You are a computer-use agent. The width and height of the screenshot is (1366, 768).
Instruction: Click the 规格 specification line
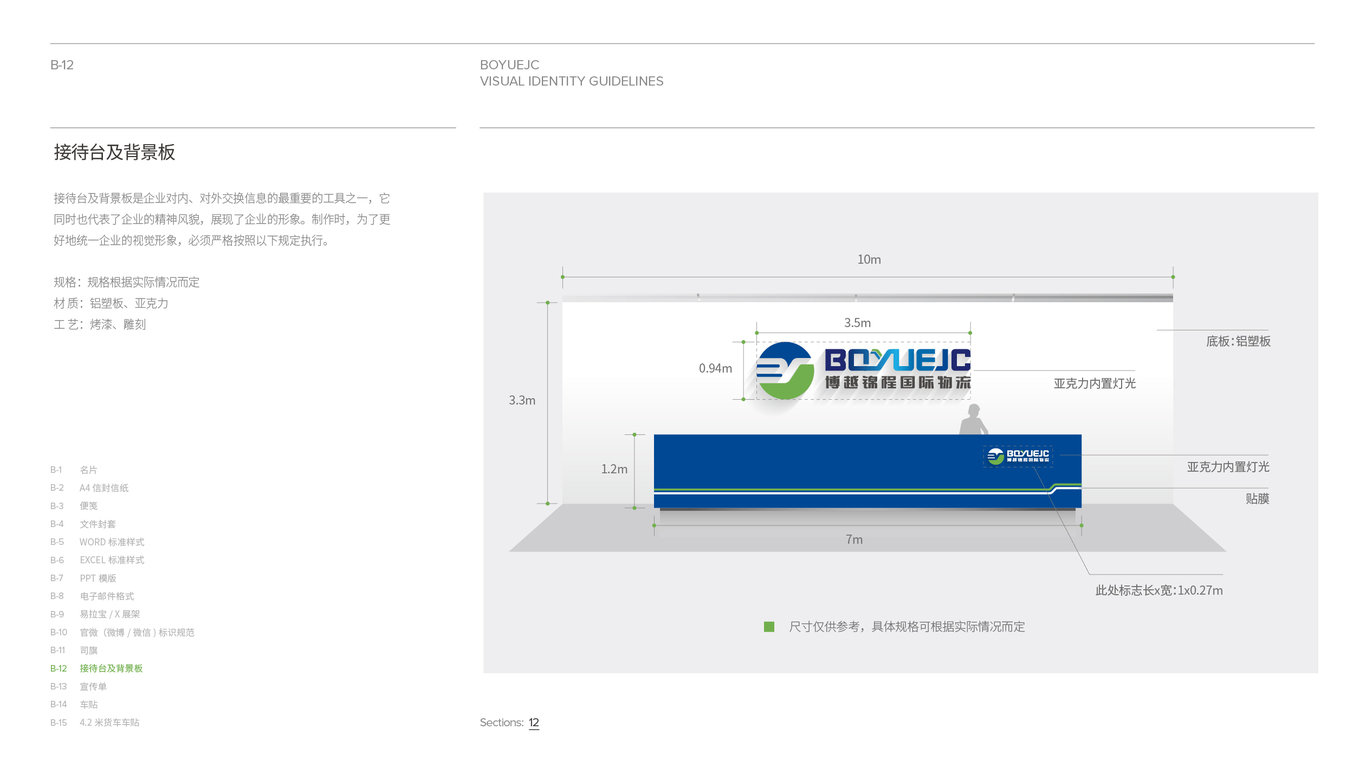(127, 282)
